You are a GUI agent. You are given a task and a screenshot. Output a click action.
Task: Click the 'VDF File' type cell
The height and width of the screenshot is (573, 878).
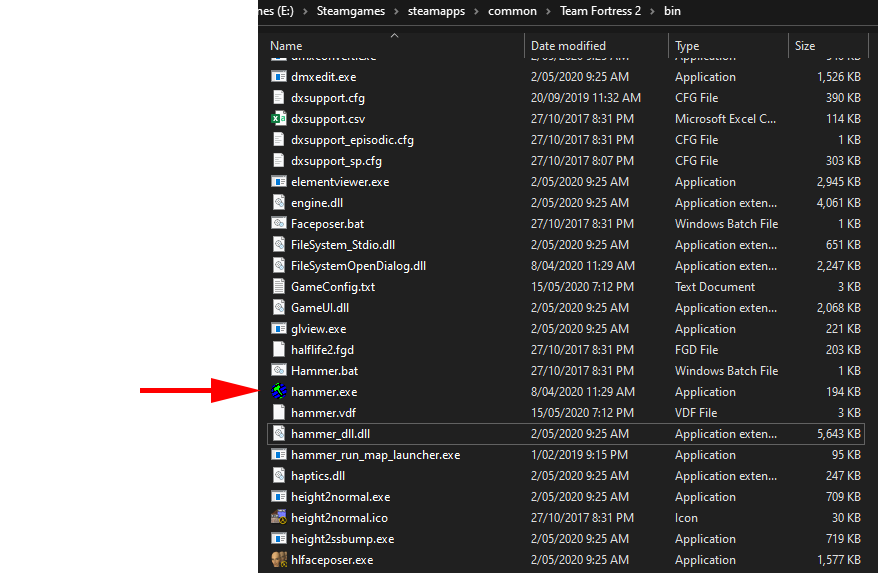696,413
